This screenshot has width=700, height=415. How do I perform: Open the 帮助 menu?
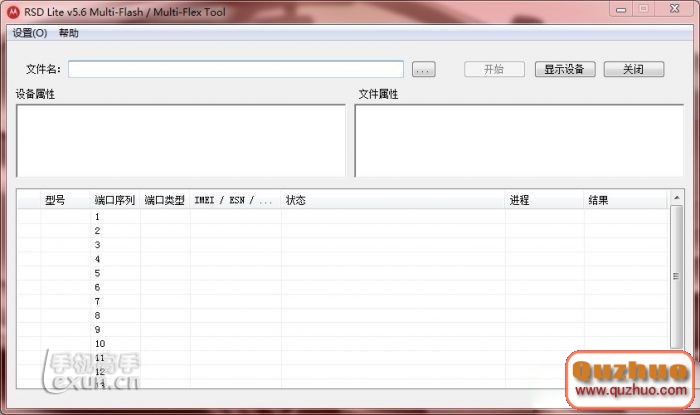pos(68,33)
